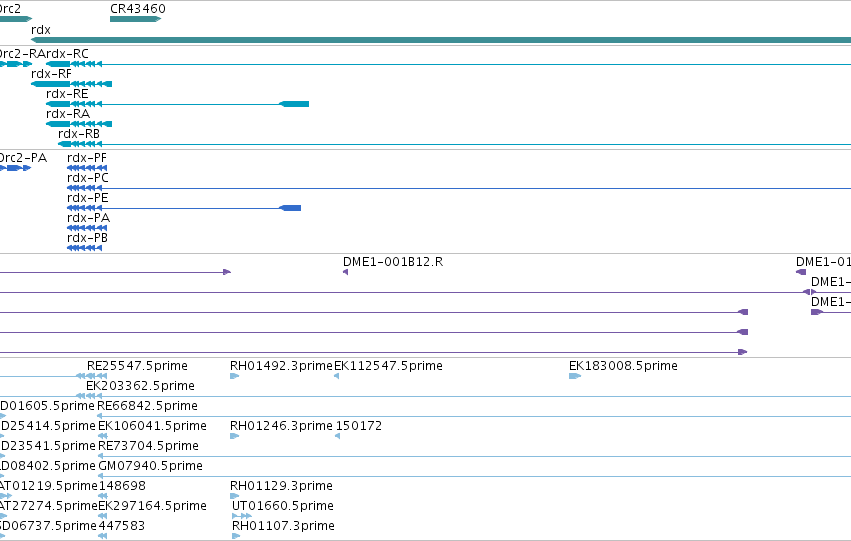Select the RH01107.3prime EST label

pyautogui.click(x=283, y=527)
